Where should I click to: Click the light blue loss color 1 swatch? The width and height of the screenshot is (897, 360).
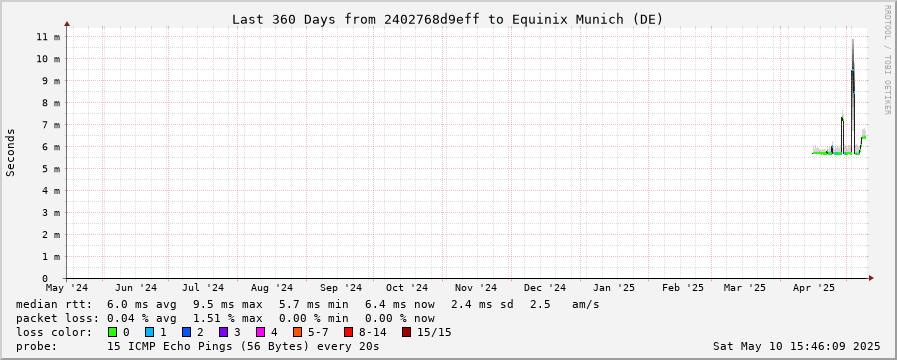click(149, 332)
